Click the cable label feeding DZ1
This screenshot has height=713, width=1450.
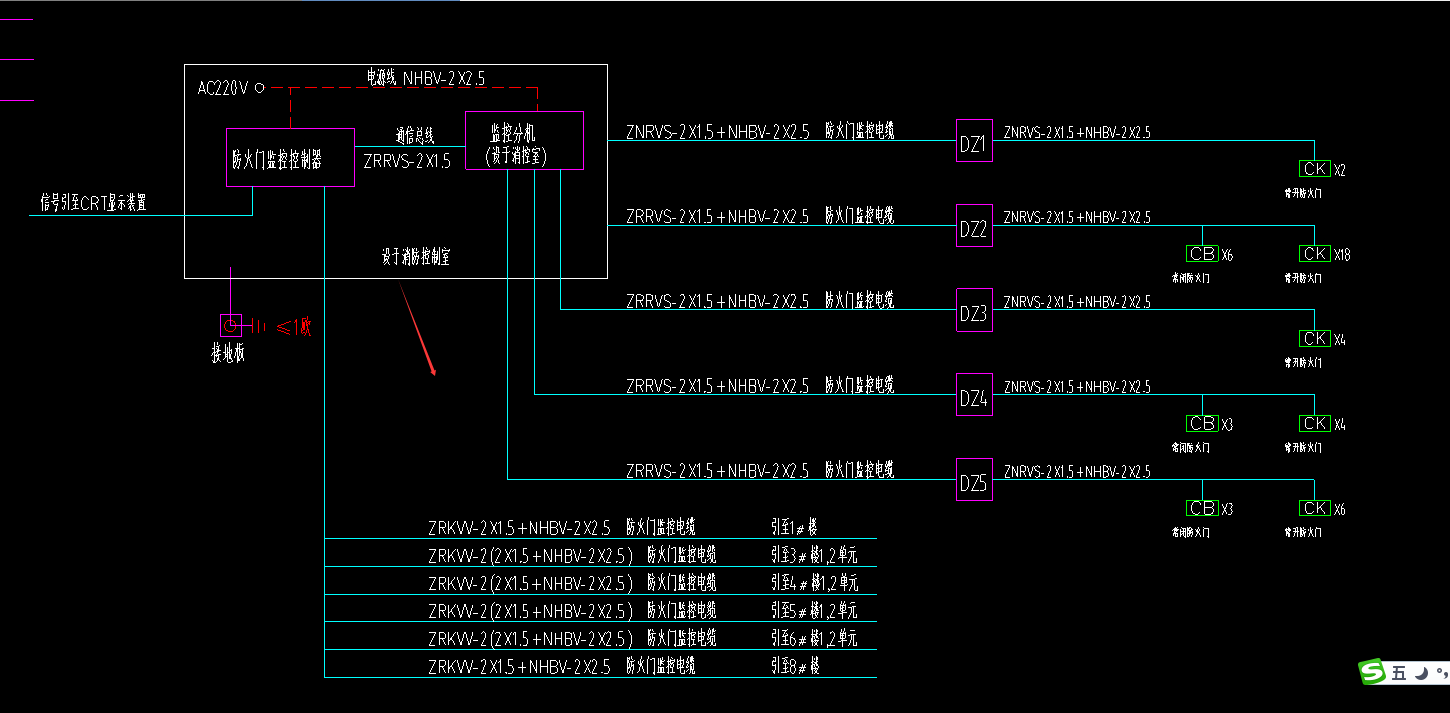718,131
